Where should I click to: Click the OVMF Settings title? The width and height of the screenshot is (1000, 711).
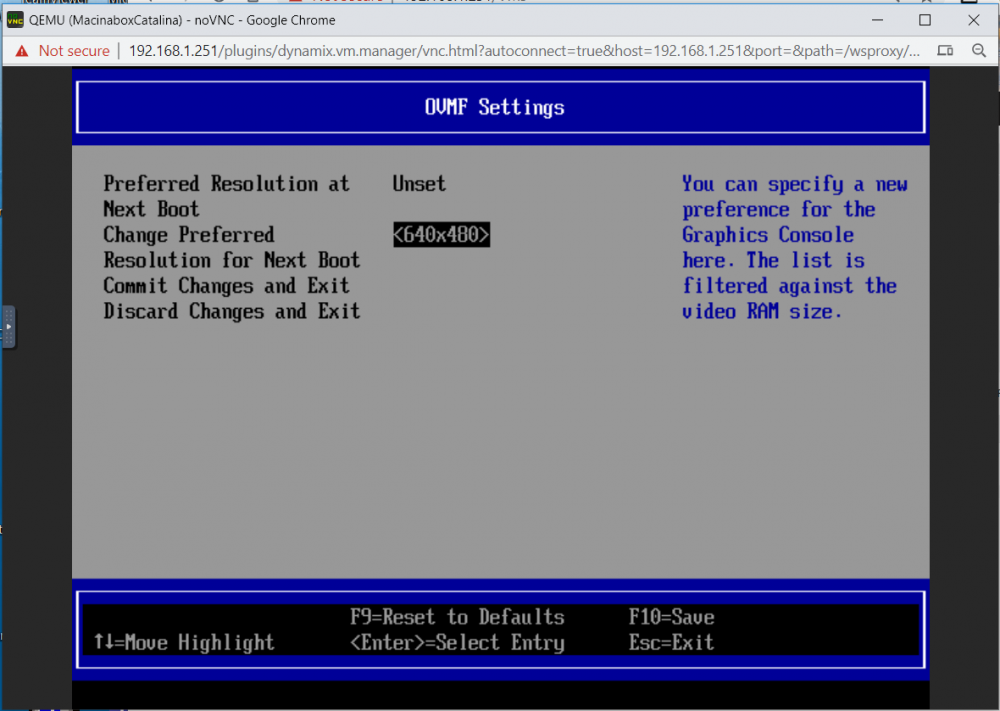[495, 107]
